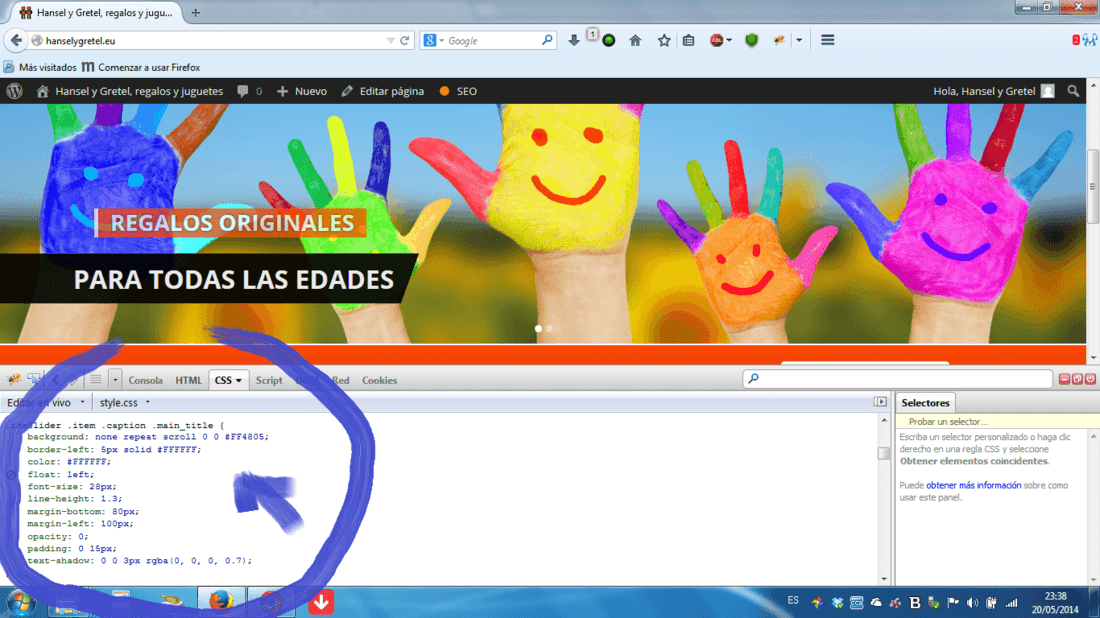
Task: Open the Firebug panel options dropdown arrow
Action: [115, 379]
